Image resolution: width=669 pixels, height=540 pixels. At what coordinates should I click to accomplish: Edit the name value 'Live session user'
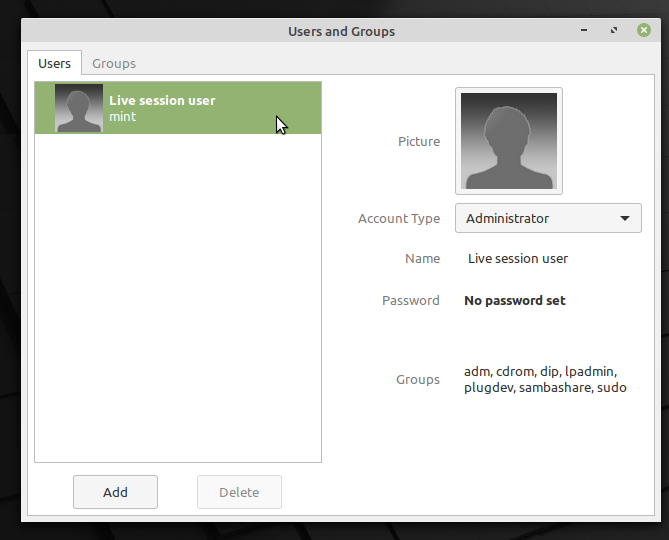517,258
